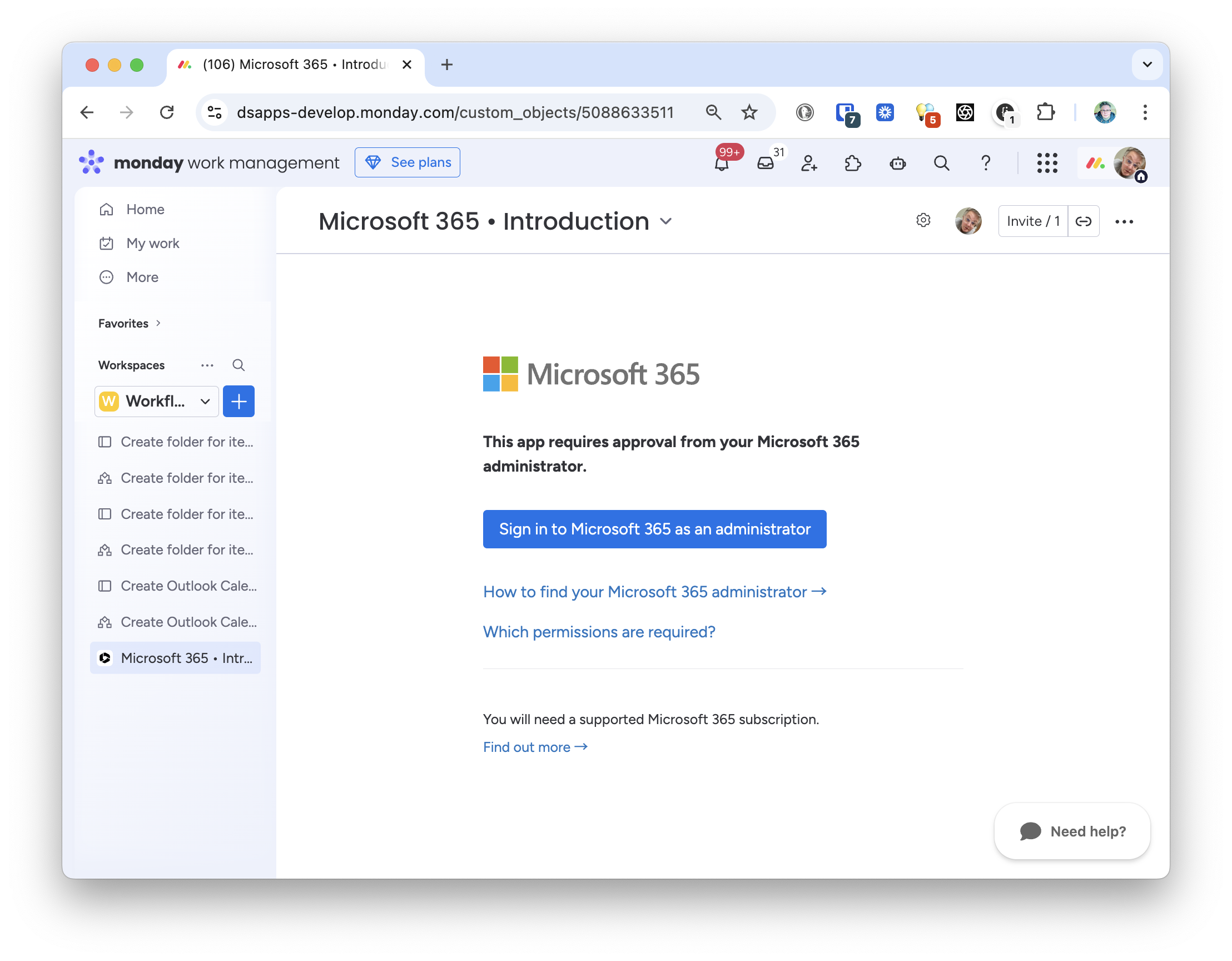Screen dimensions: 1232x961
Task: Click the settings gear beside page title
Action: pos(923,221)
